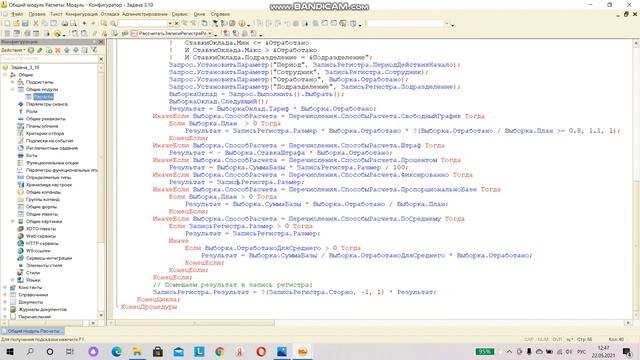640x360 pixels.
Task: Select the Задача_3_10 root tree node
Action: (x=24, y=67)
